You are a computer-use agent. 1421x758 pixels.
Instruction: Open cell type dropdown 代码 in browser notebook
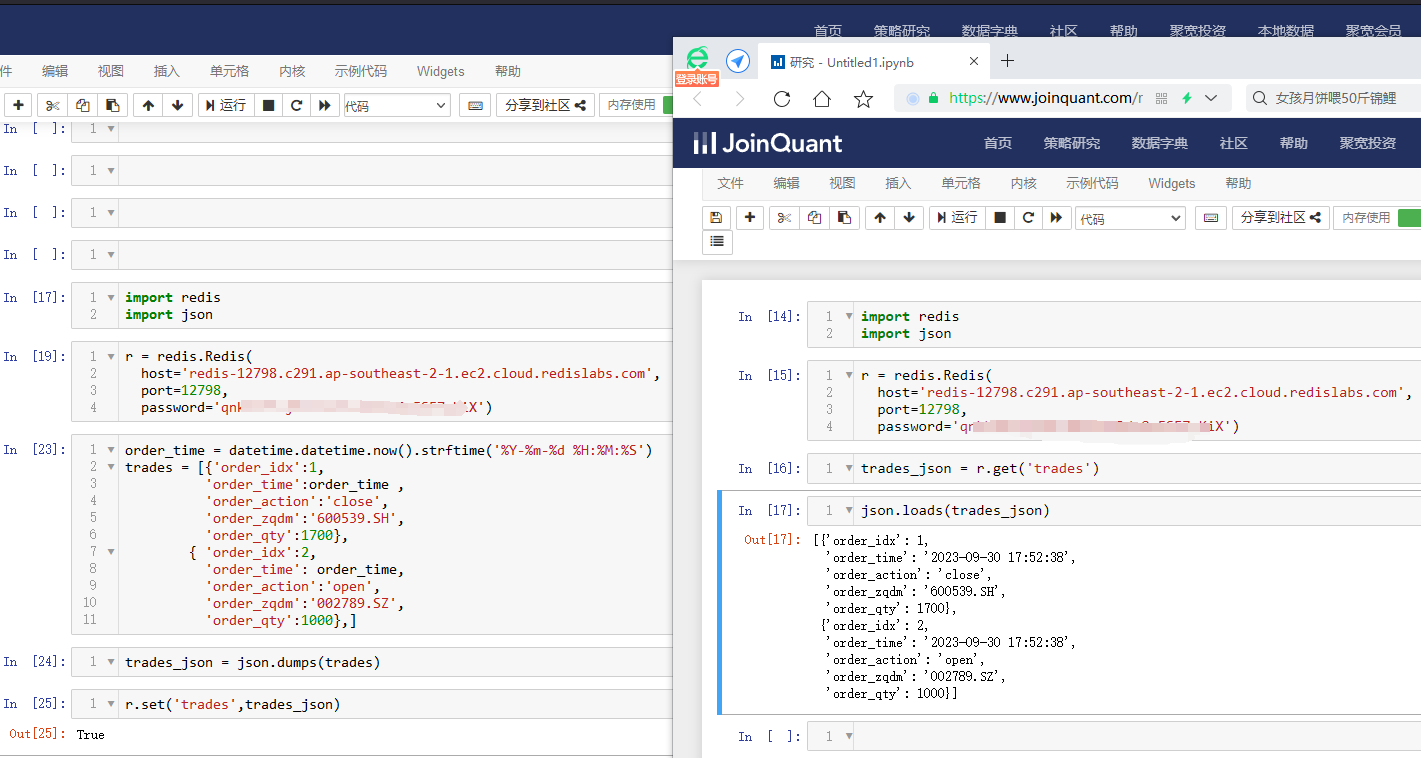click(x=1130, y=218)
